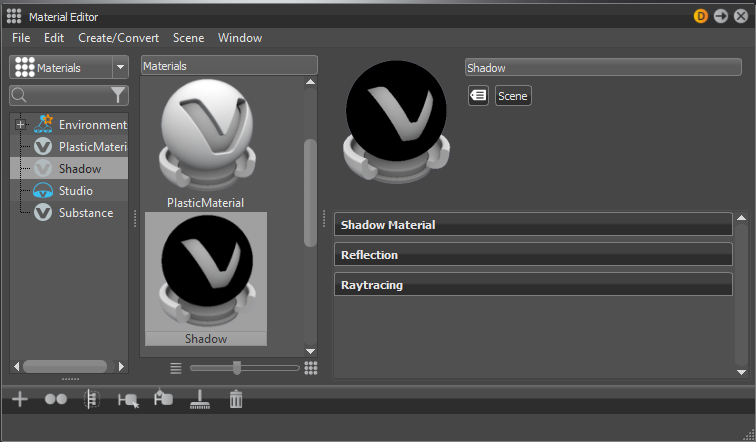Click the Material Editor grid icon in title
Screen dimensions: 756x442
14,16
